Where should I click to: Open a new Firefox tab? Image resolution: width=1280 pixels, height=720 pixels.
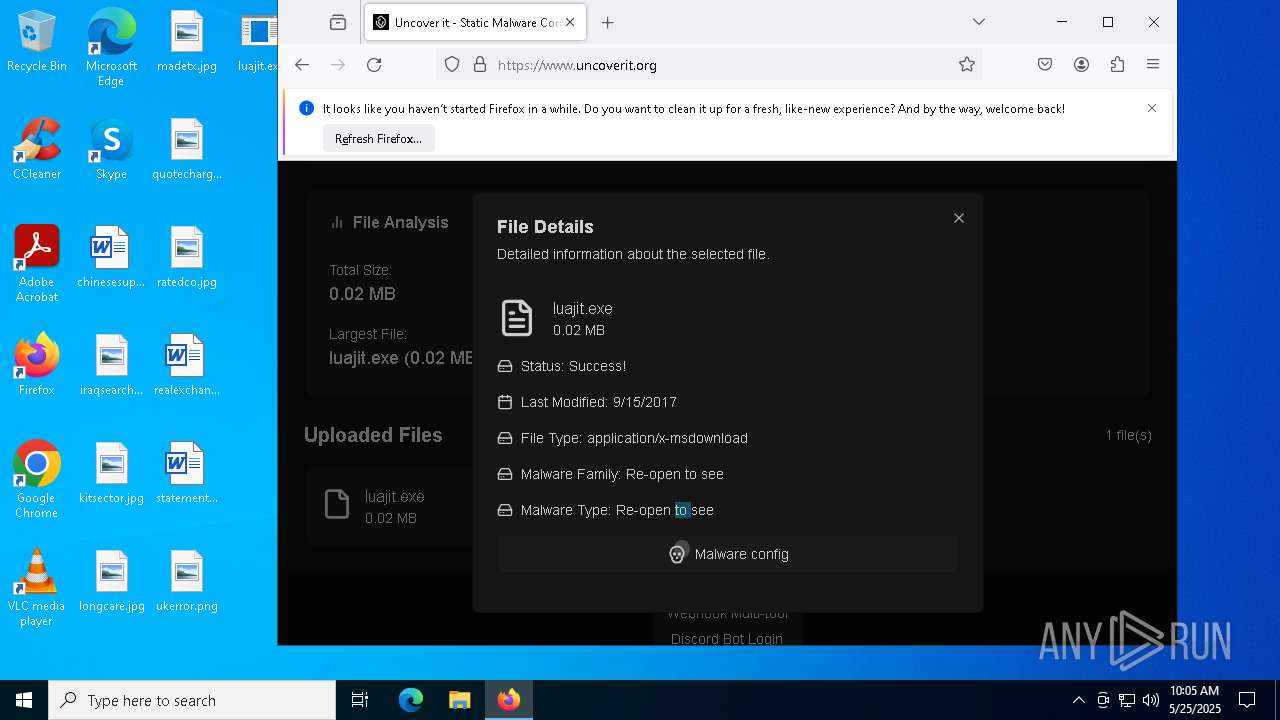coord(607,22)
